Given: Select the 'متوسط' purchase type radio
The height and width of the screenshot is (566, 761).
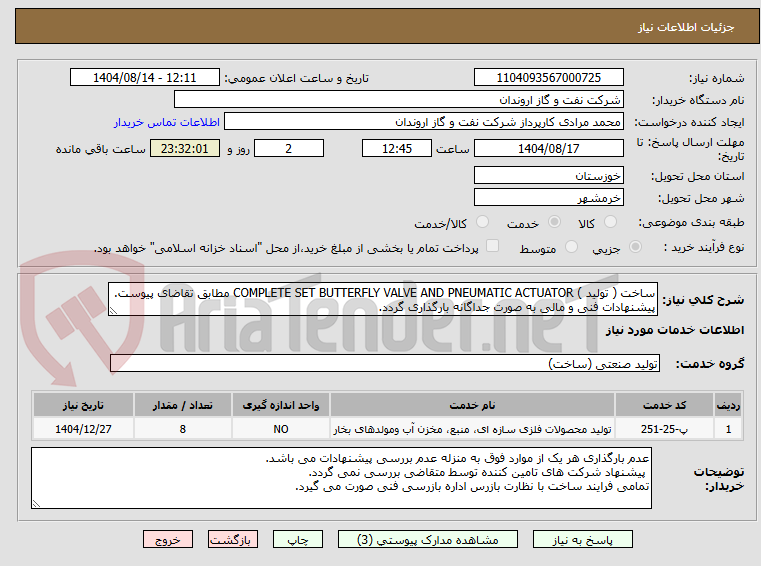Looking at the screenshot, I should pos(572,247).
